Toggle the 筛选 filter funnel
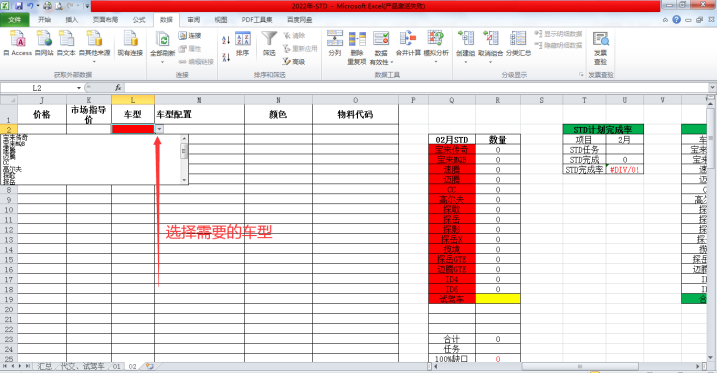This screenshot has width=718, height=374. (x=269, y=39)
